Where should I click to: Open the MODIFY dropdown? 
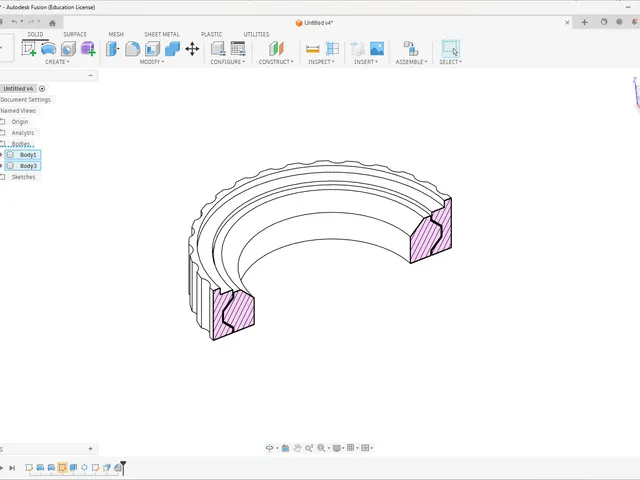(151, 62)
